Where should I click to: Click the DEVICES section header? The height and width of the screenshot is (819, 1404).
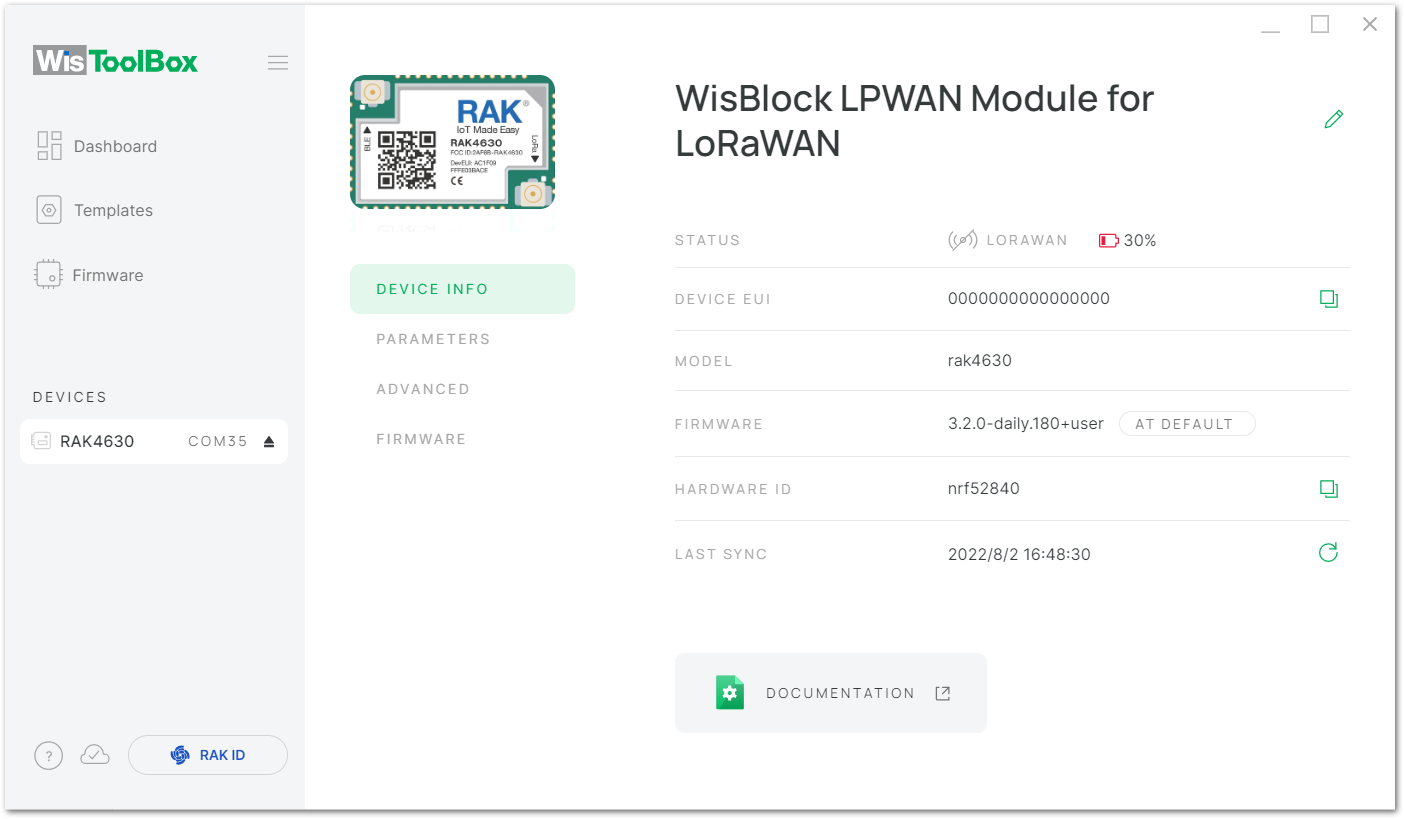pos(70,397)
